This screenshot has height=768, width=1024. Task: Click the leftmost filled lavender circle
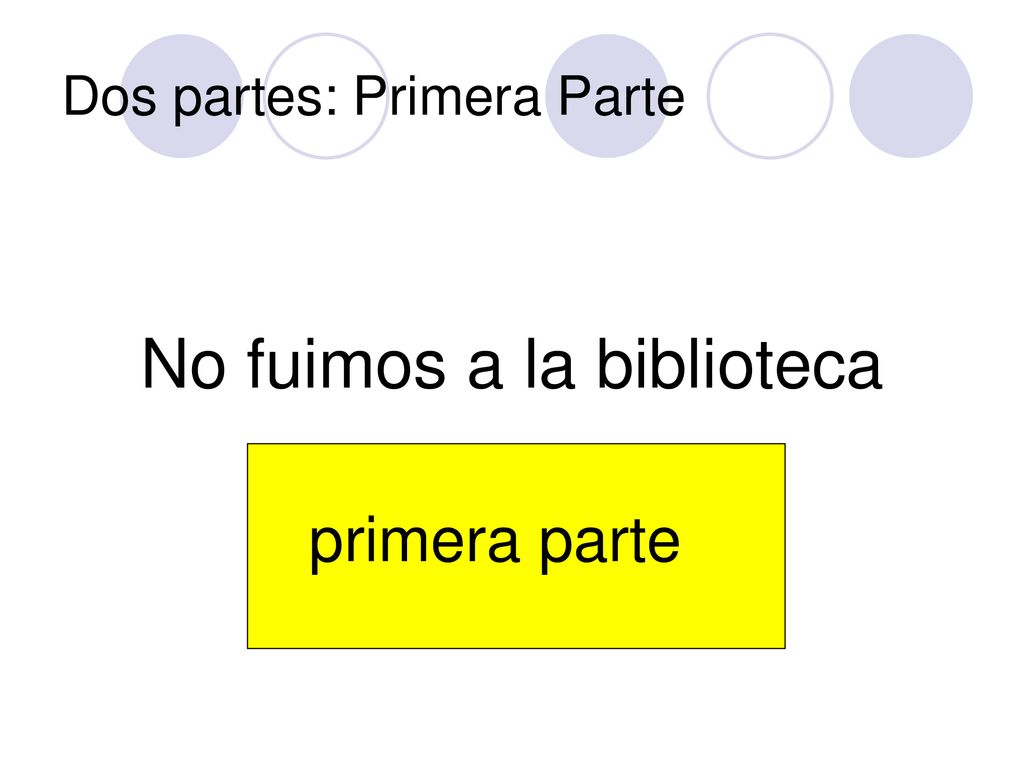point(182,96)
